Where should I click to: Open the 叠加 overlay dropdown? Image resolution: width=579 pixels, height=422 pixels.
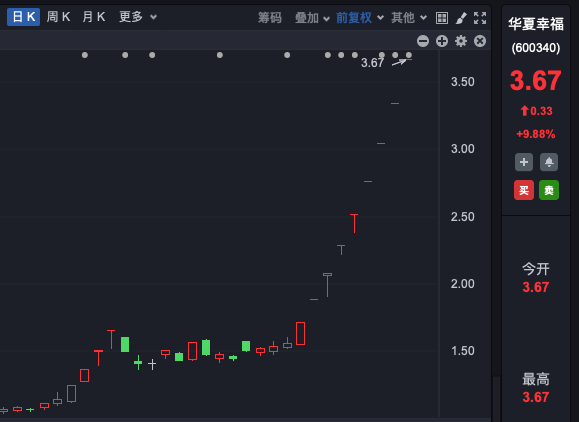(x=312, y=18)
